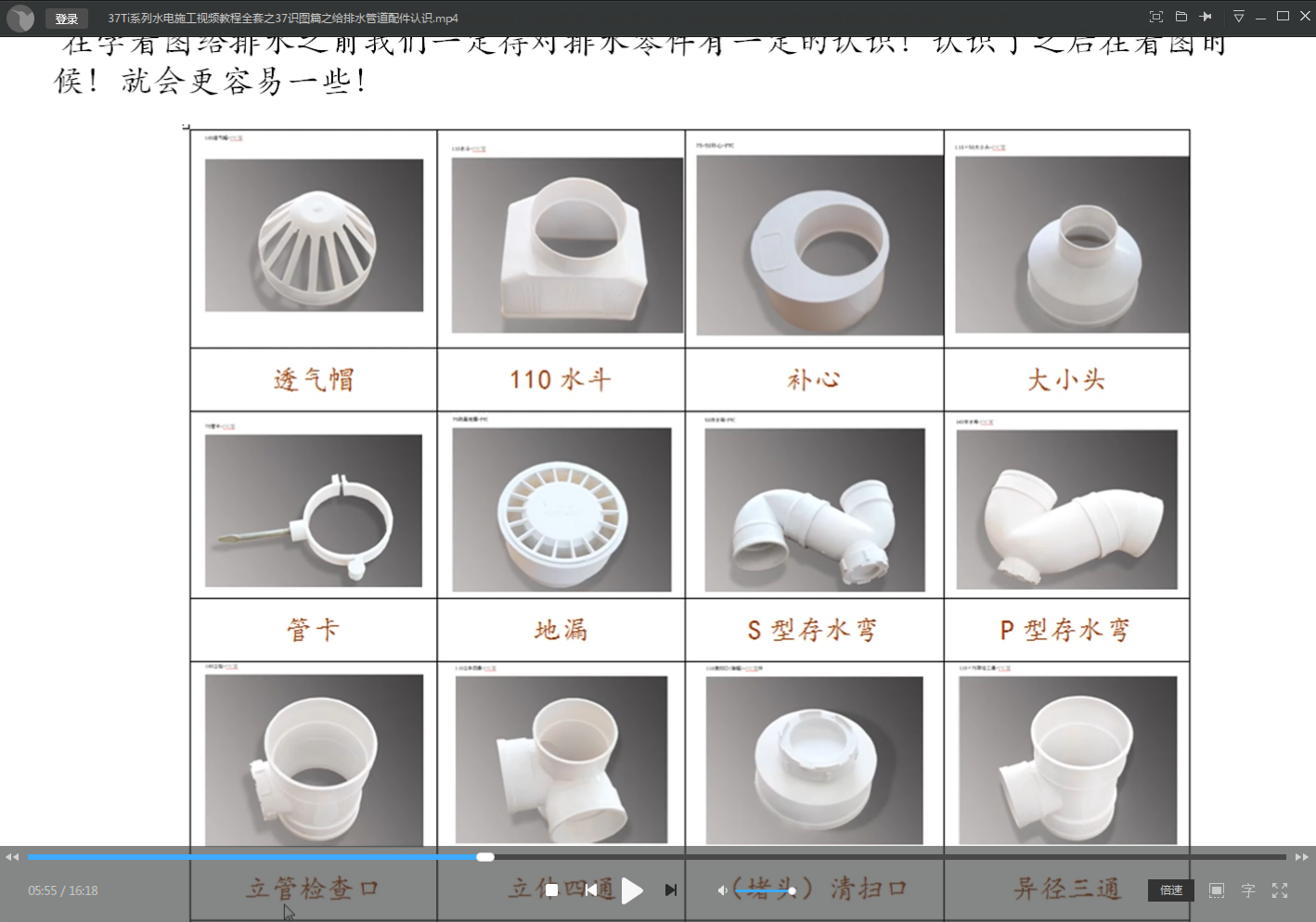
Task: Adjust the volume slider
Action: tap(767, 890)
